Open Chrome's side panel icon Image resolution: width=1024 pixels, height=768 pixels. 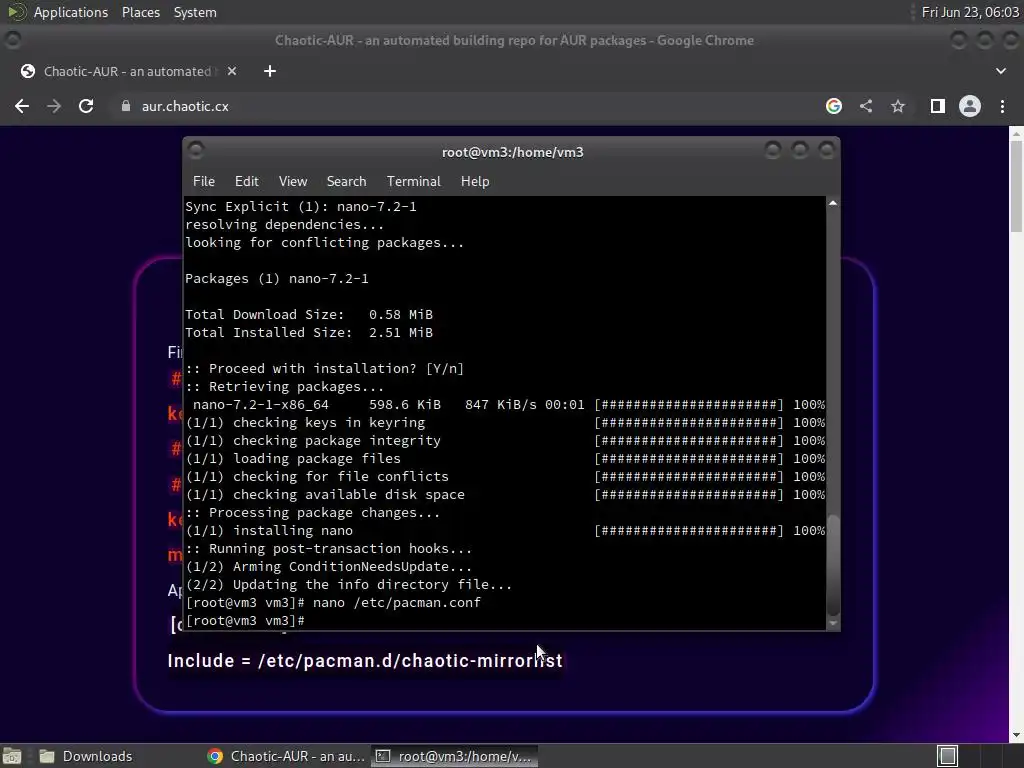click(937, 106)
